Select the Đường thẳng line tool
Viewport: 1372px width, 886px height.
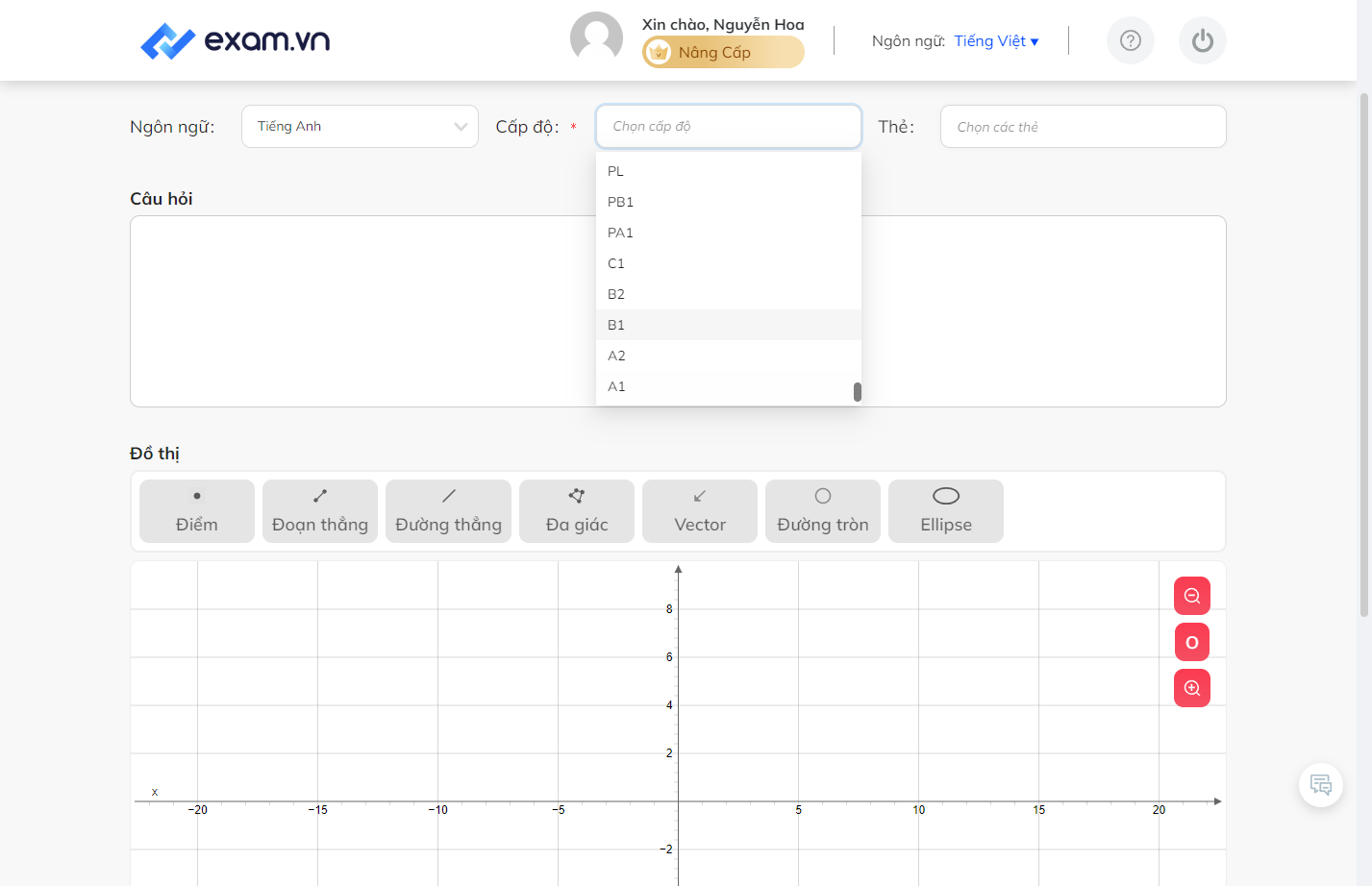pos(448,511)
